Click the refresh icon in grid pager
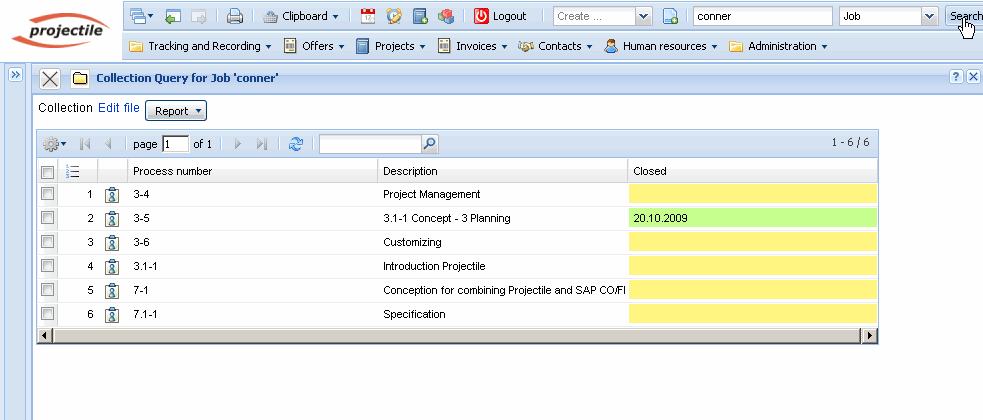Viewport: 983px width, 420px height. 295,144
